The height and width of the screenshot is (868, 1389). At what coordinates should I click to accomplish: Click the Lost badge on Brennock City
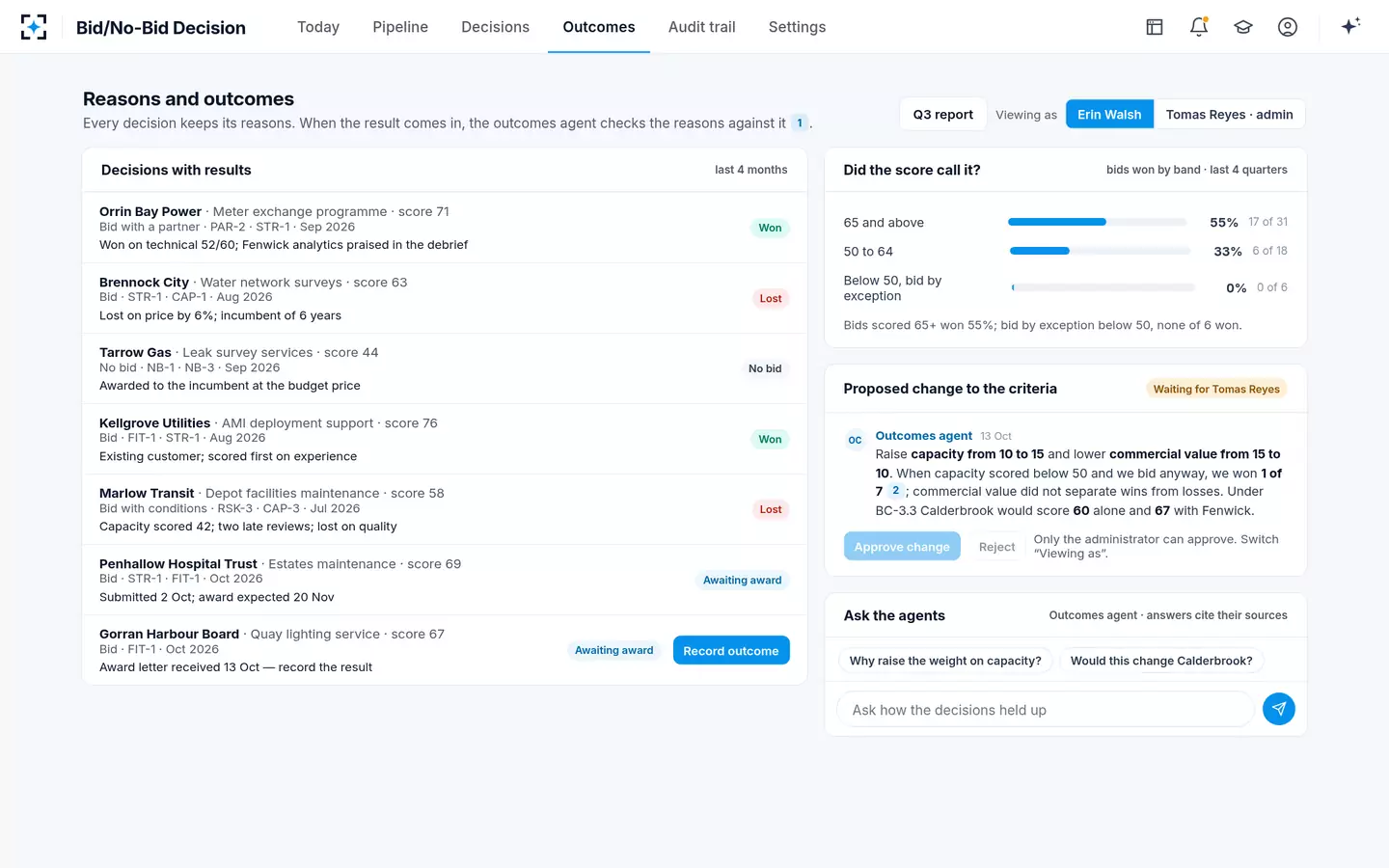point(771,298)
